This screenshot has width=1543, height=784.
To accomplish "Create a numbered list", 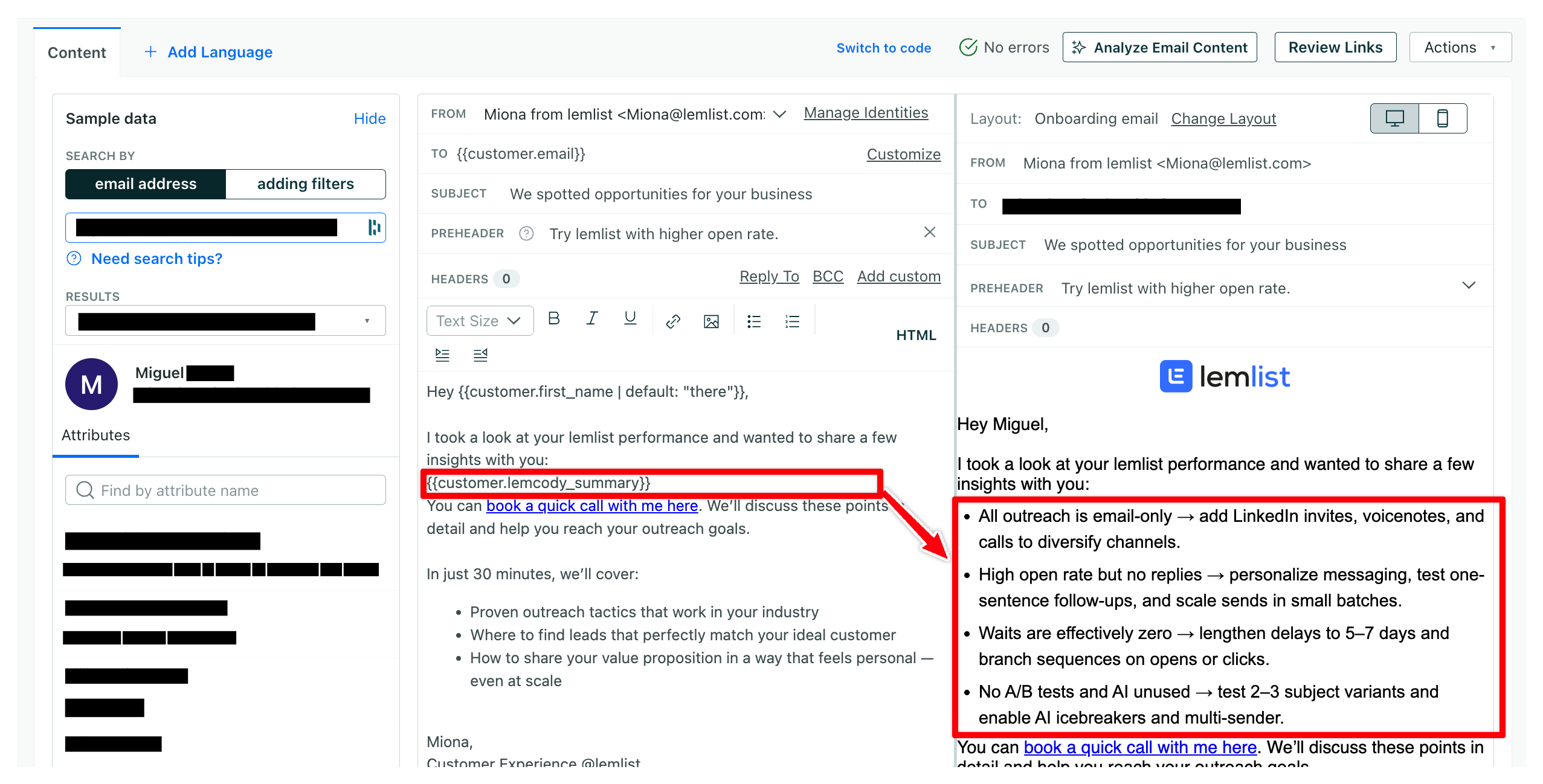I will (792, 321).
